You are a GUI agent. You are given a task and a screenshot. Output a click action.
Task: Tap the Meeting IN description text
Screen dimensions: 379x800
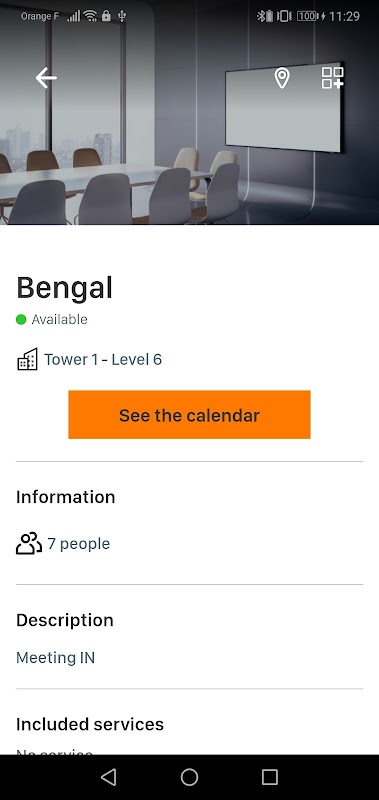[x=56, y=658]
